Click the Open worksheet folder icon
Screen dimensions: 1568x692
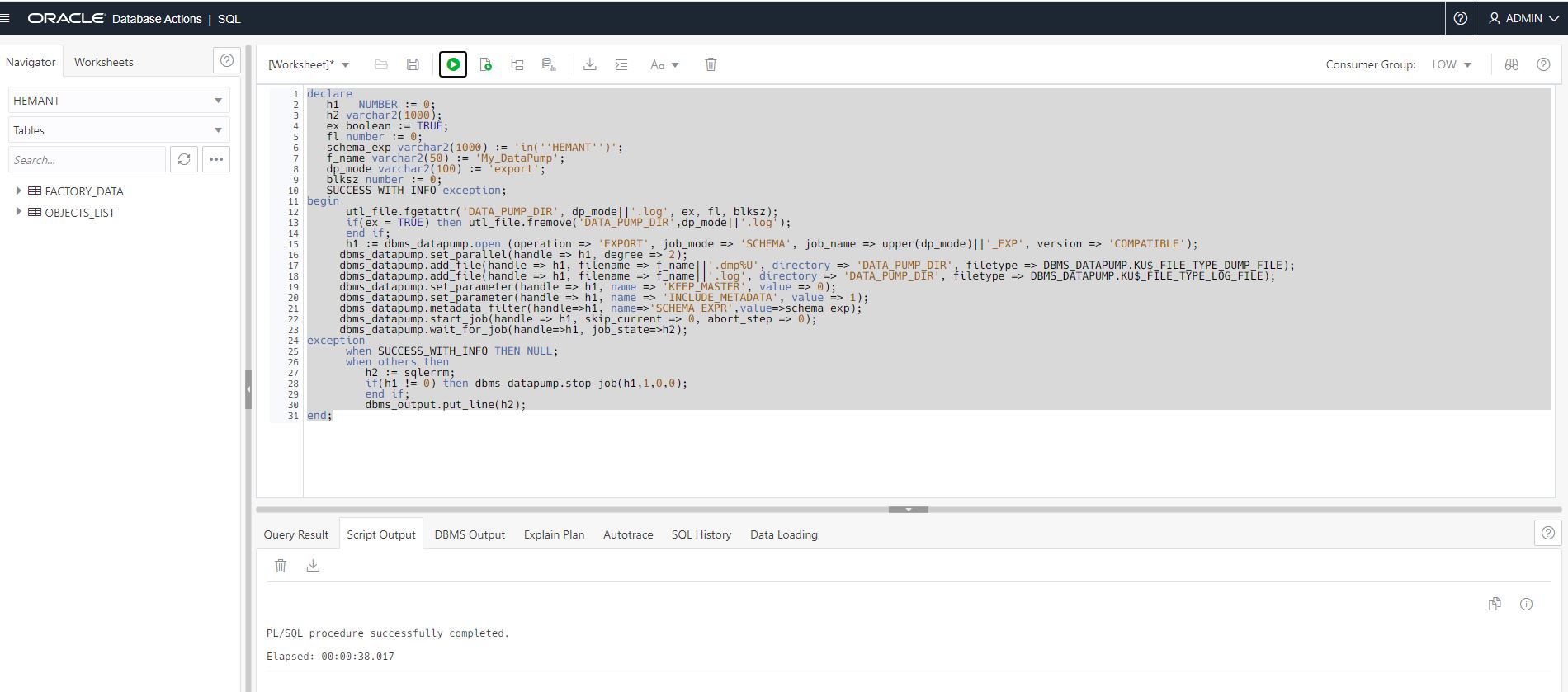pos(380,64)
